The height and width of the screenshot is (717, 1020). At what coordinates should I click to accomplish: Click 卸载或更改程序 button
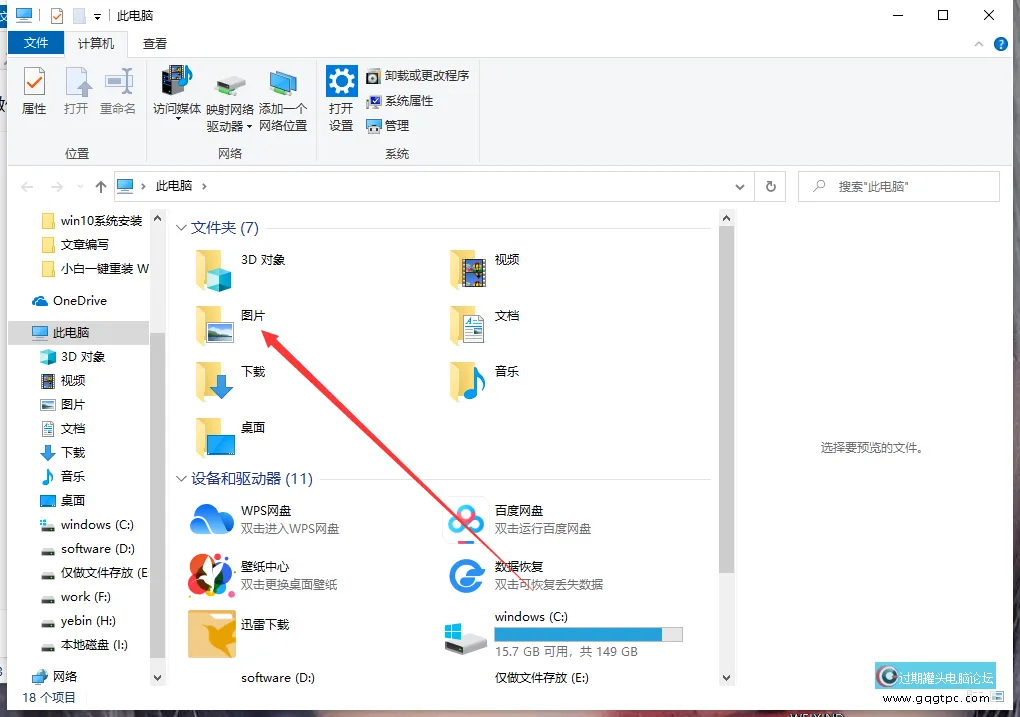pyautogui.click(x=417, y=76)
